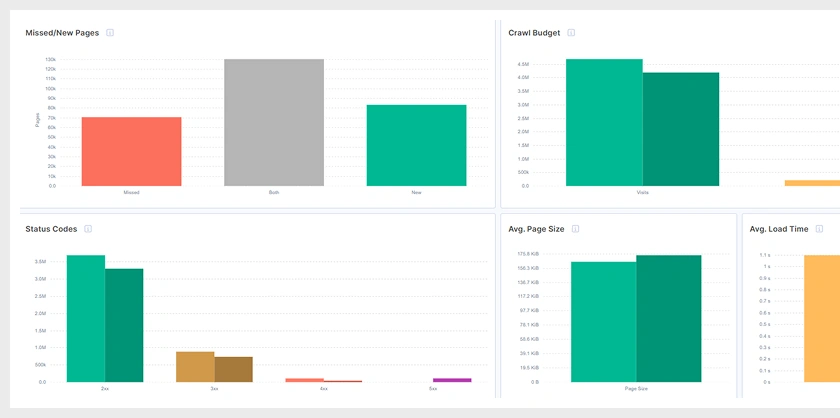Click the light green Visits bar in Crawl Budget

pos(604,122)
